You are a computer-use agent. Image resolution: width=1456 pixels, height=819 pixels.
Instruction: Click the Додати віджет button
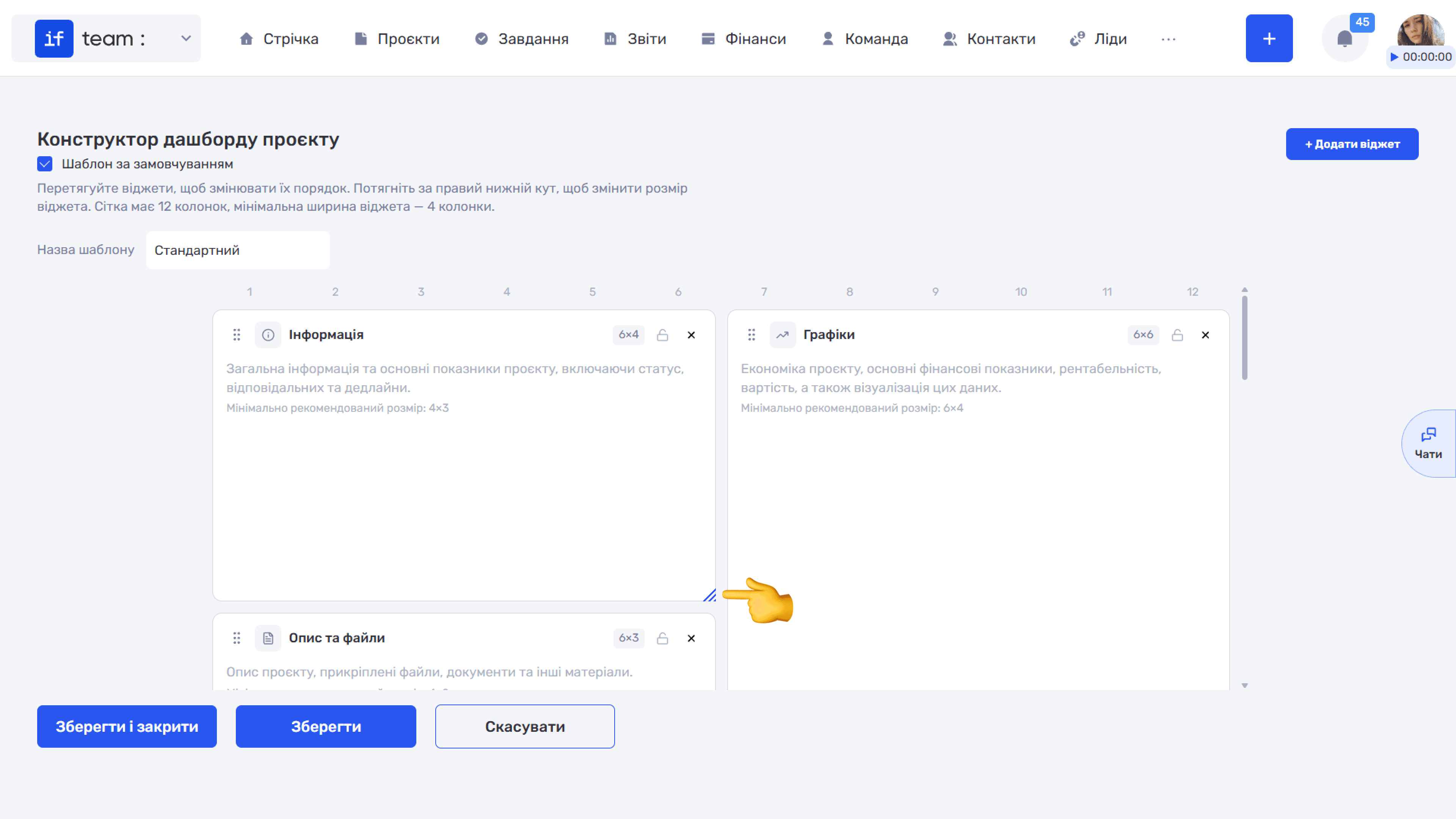coord(1352,144)
